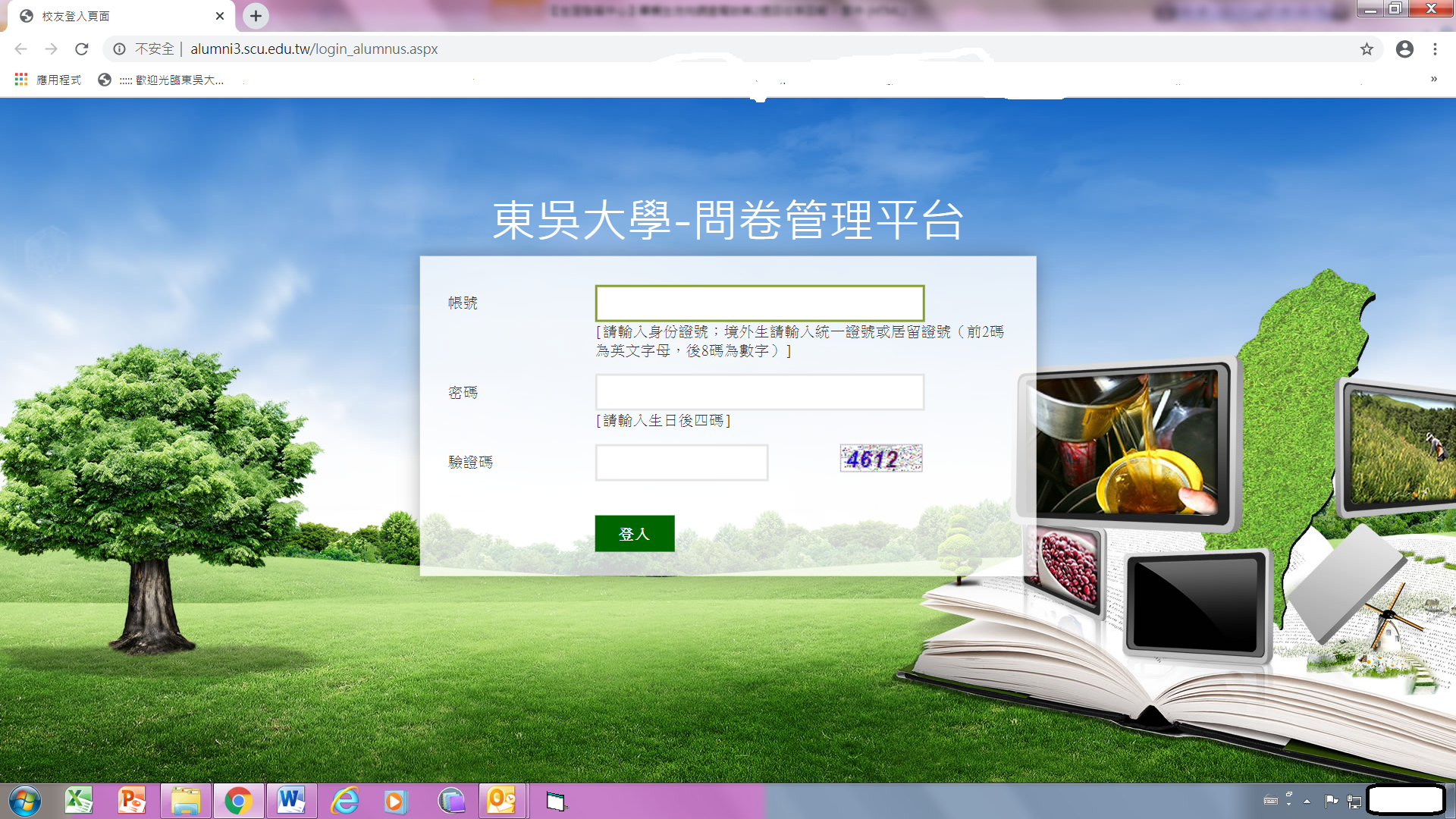Click the keyboard tray icon
The height and width of the screenshot is (819, 1456).
[1271, 800]
